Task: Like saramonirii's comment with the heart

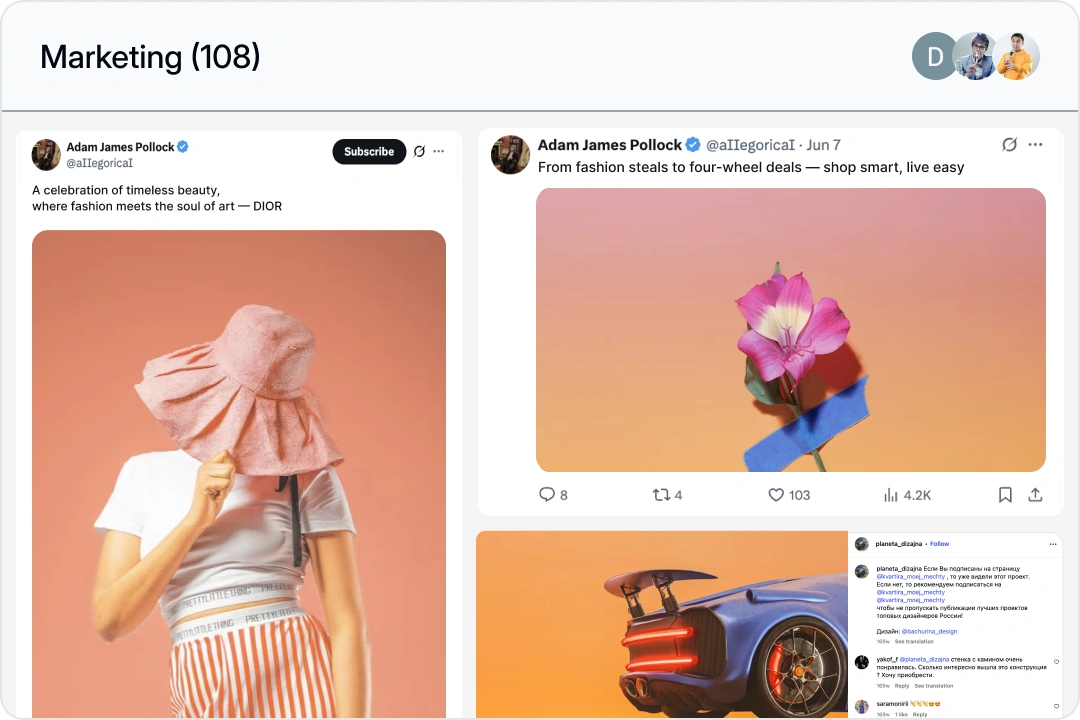Action: point(1055,705)
